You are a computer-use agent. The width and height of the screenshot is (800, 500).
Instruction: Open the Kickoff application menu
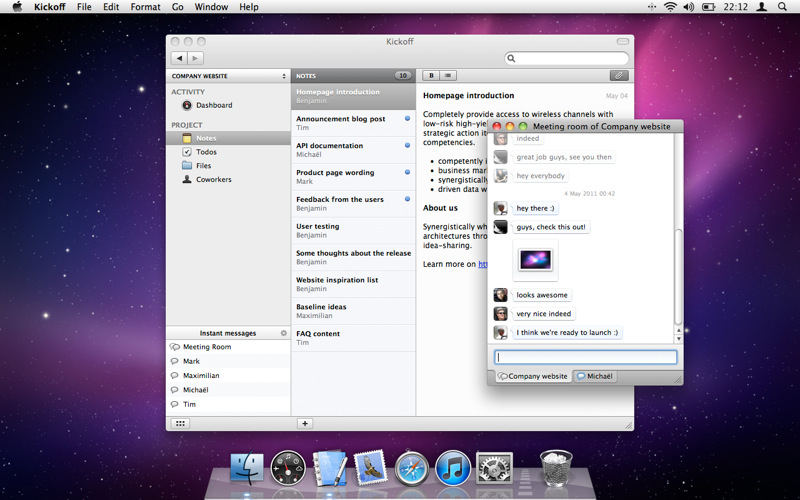coord(49,7)
